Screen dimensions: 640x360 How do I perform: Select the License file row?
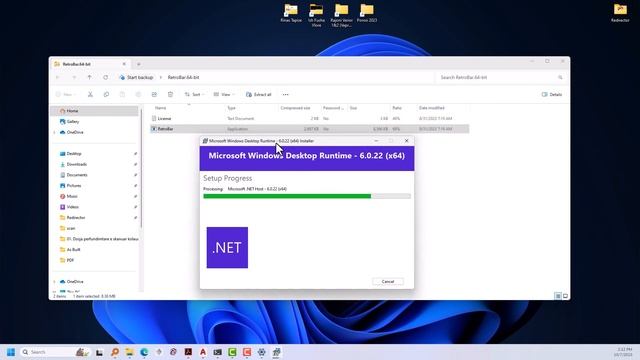[x=309, y=118]
